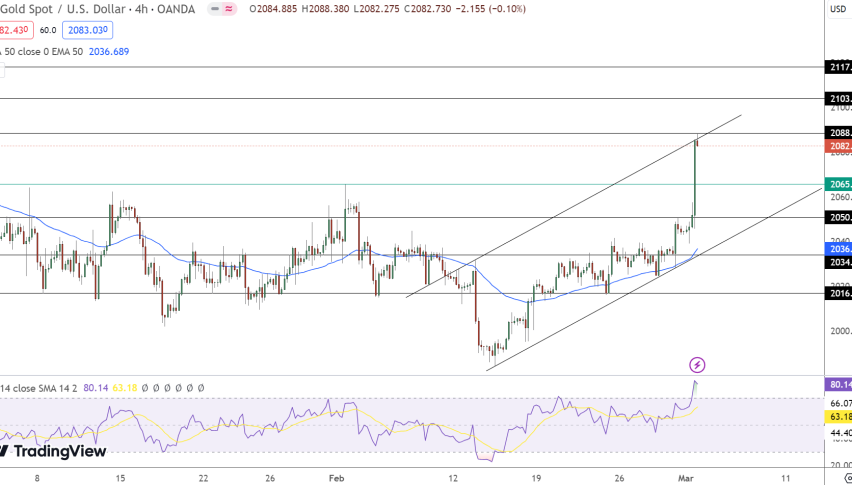852x485 pixels.
Task: Click the purple RSI 80.14 axis label
Action: 838,385
